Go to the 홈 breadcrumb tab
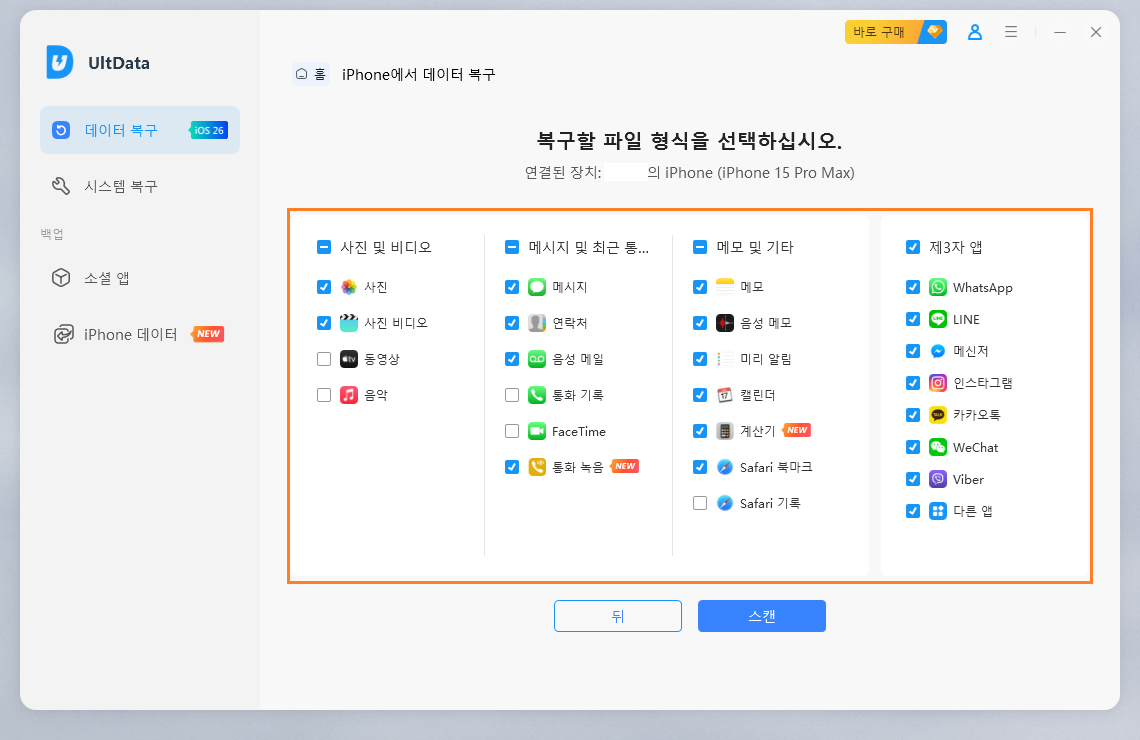The height and width of the screenshot is (740, 1140). [x=311, y=74]
